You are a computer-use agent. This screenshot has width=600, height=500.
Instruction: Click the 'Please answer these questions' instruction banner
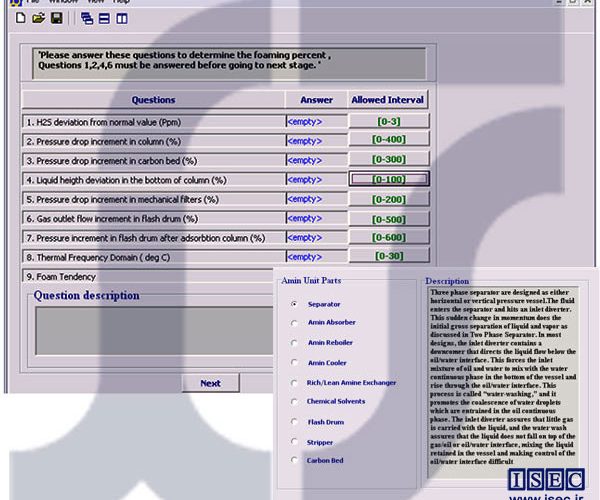229,63
